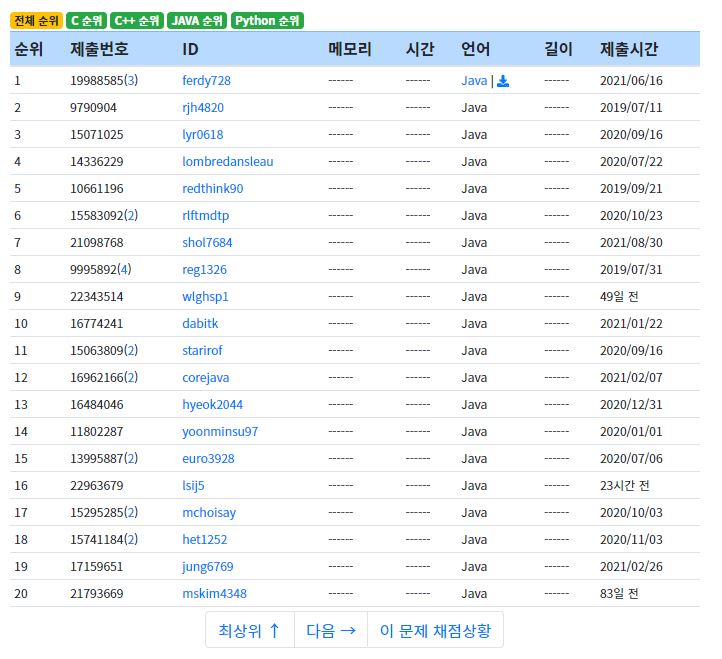
Task: Click attempt count (4) next to 9995892
Action: click(x=124, y=270)
